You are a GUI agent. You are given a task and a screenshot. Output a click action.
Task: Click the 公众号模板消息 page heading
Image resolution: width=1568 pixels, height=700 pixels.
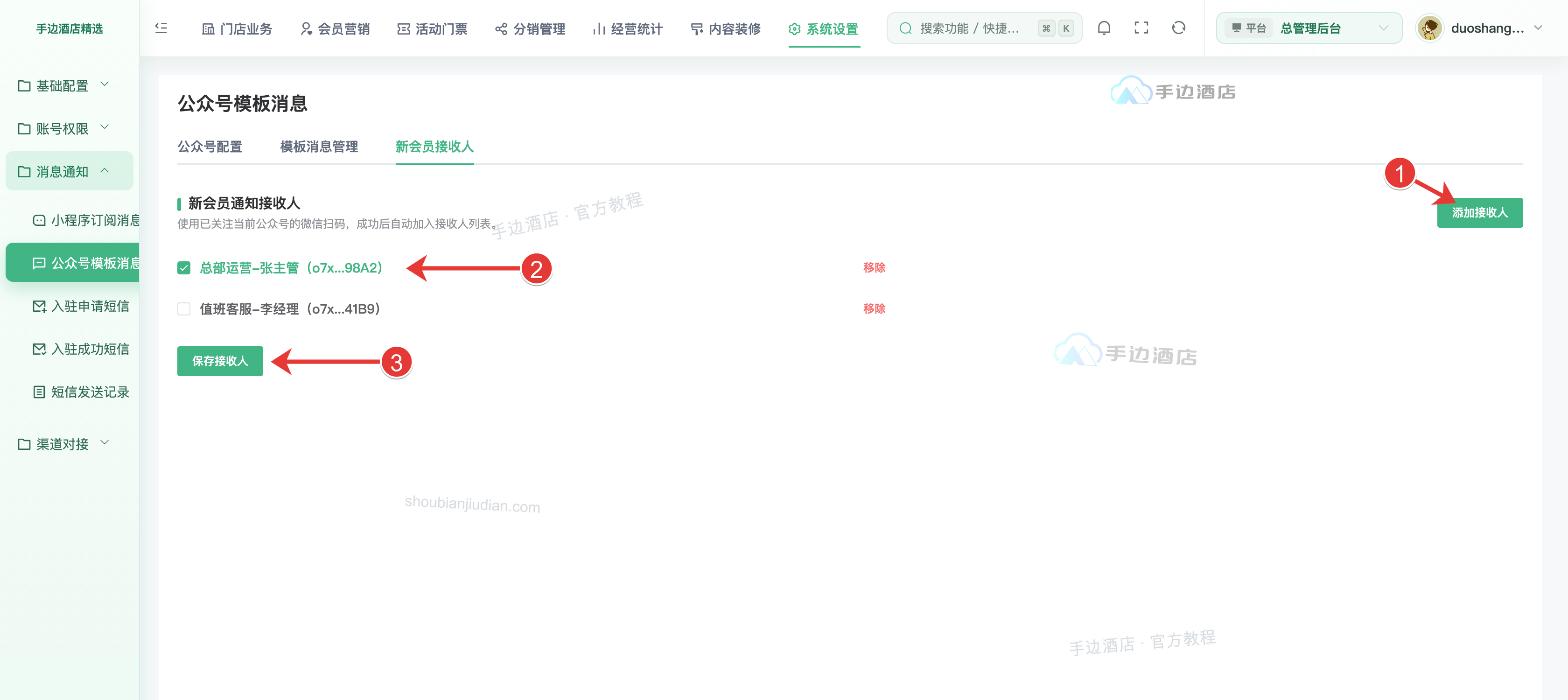[242, 104]
